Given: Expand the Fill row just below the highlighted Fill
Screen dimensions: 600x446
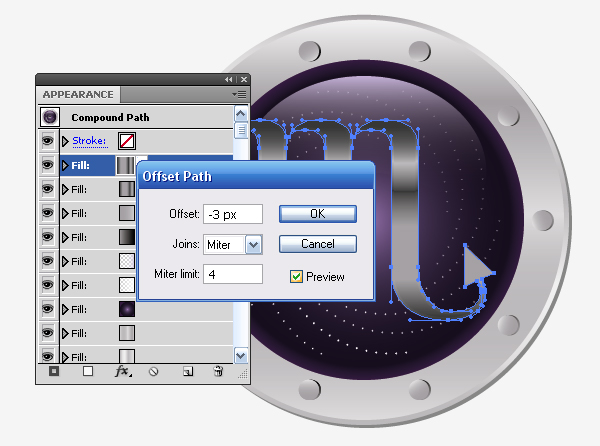Looking at the screenshot, I should tap(65, 189).
